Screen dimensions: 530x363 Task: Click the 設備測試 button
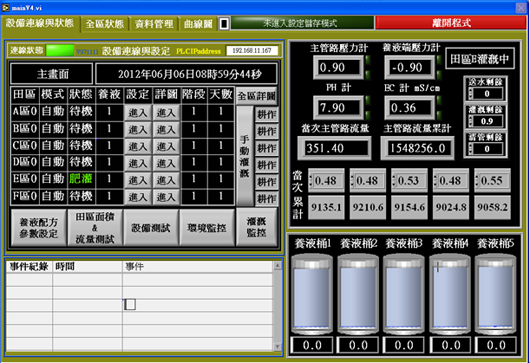click(x=151, y=228)
